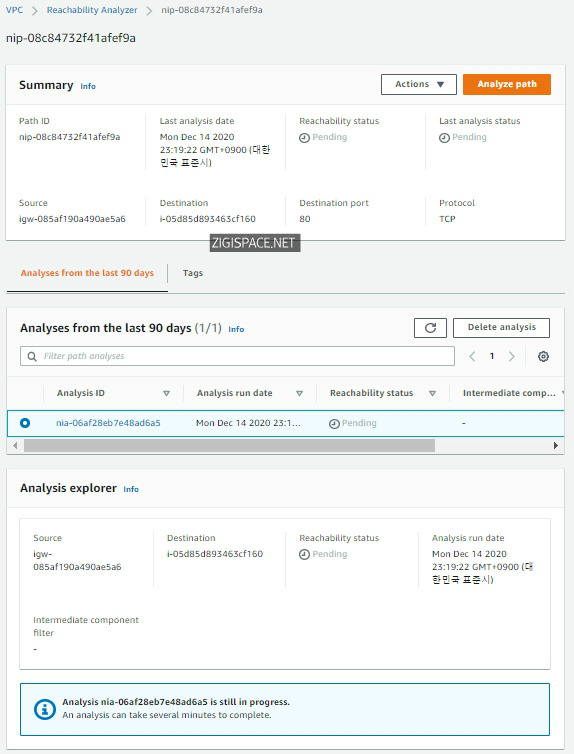Image resolution: width=574 pixels, height=754 pixels.
Task: Click Pending clock icon in table row
Action: tap(334, 424)
